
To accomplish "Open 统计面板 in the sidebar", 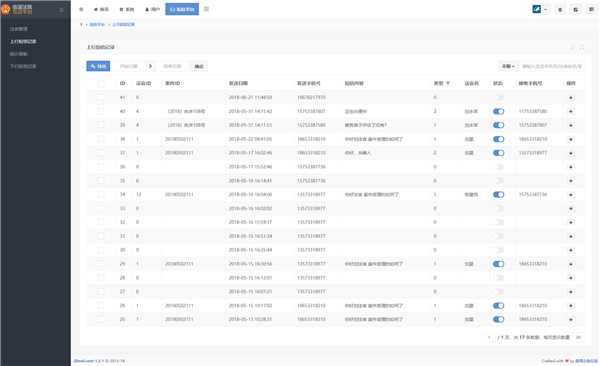I will (x=19, y=54).
